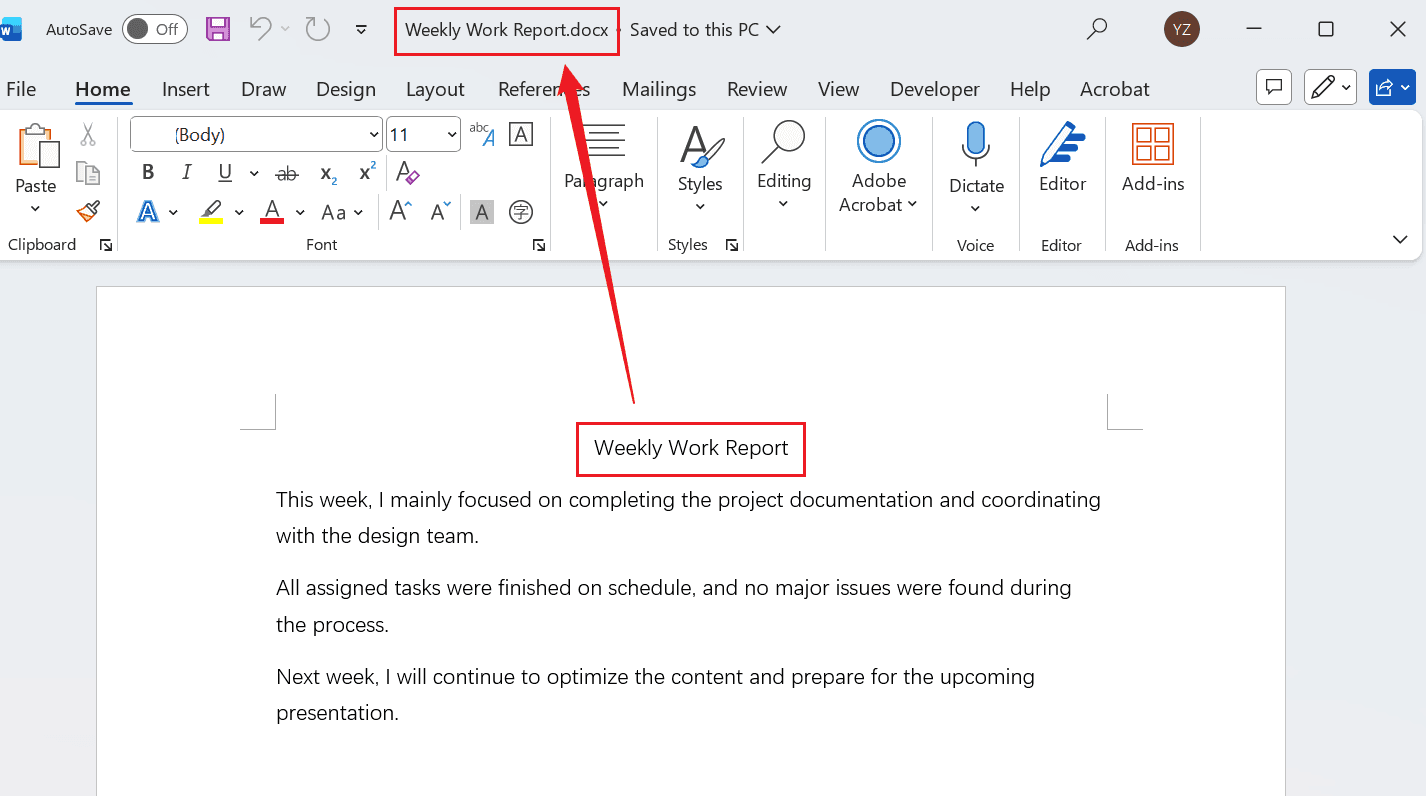
Task: Clear all formatting with eraser icon
Action: coord(407,173)
